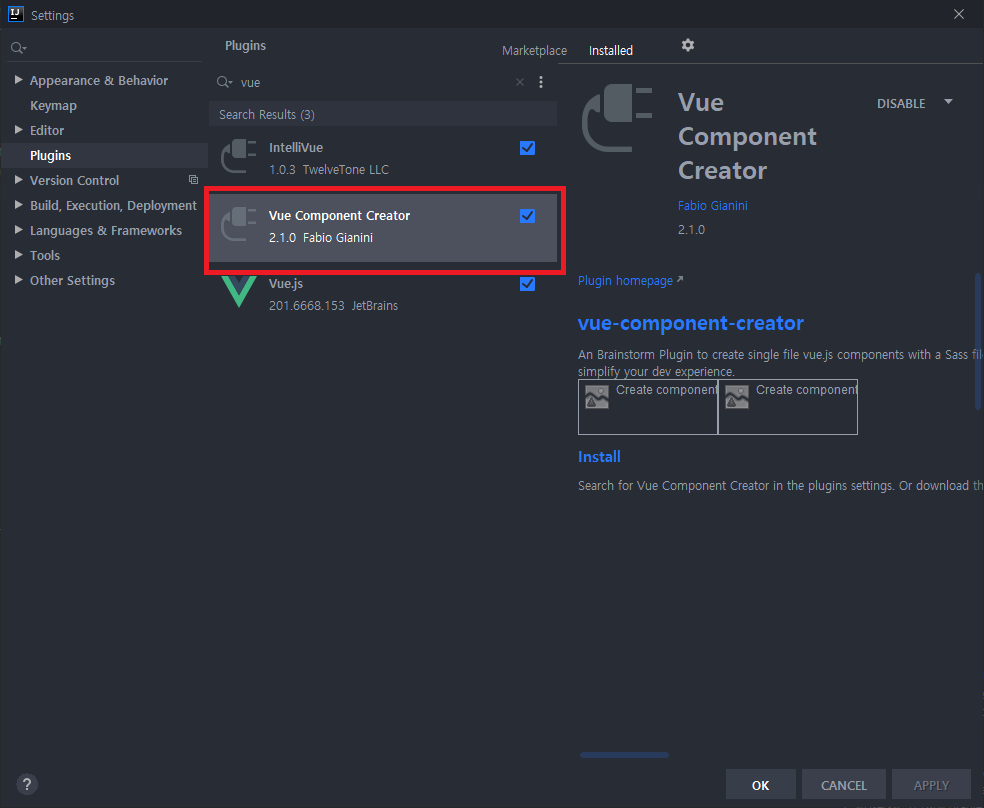
Task: Click the plugin search field containing vue
Action: coord(375,82)
